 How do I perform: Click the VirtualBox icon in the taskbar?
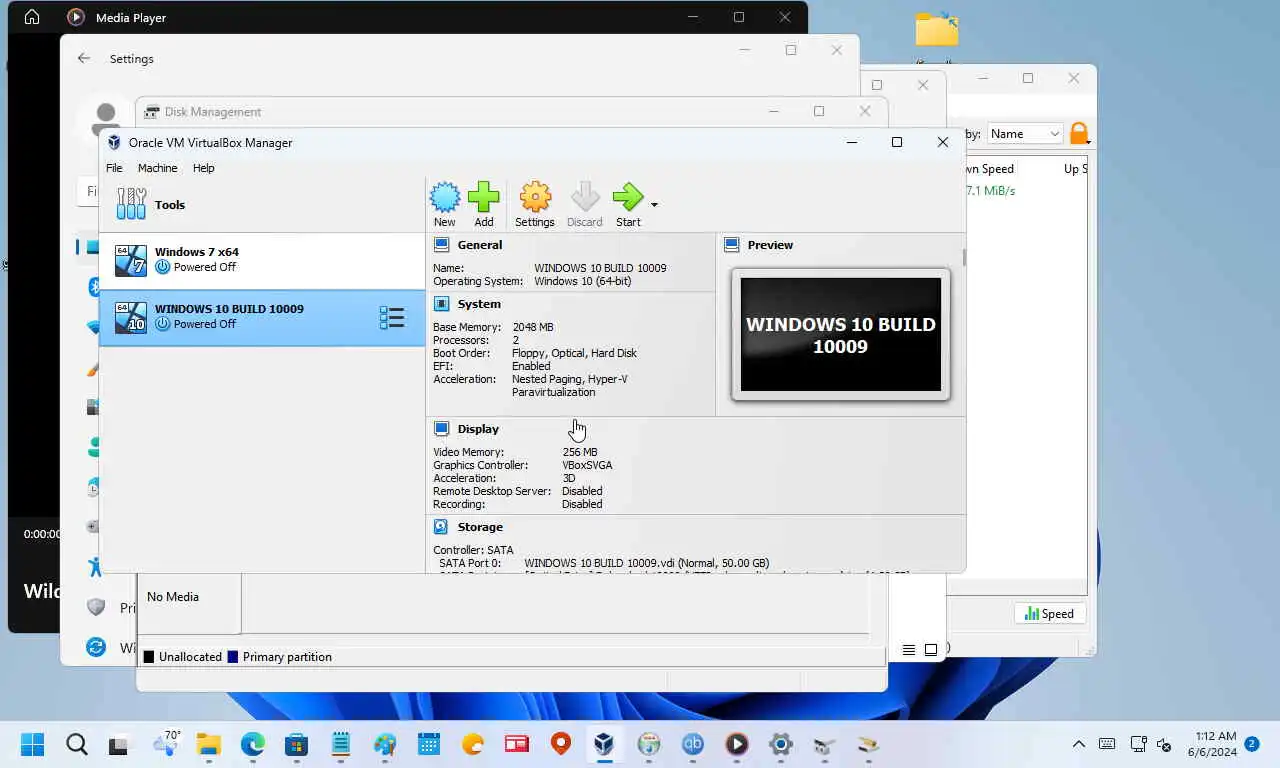[604, 744]
